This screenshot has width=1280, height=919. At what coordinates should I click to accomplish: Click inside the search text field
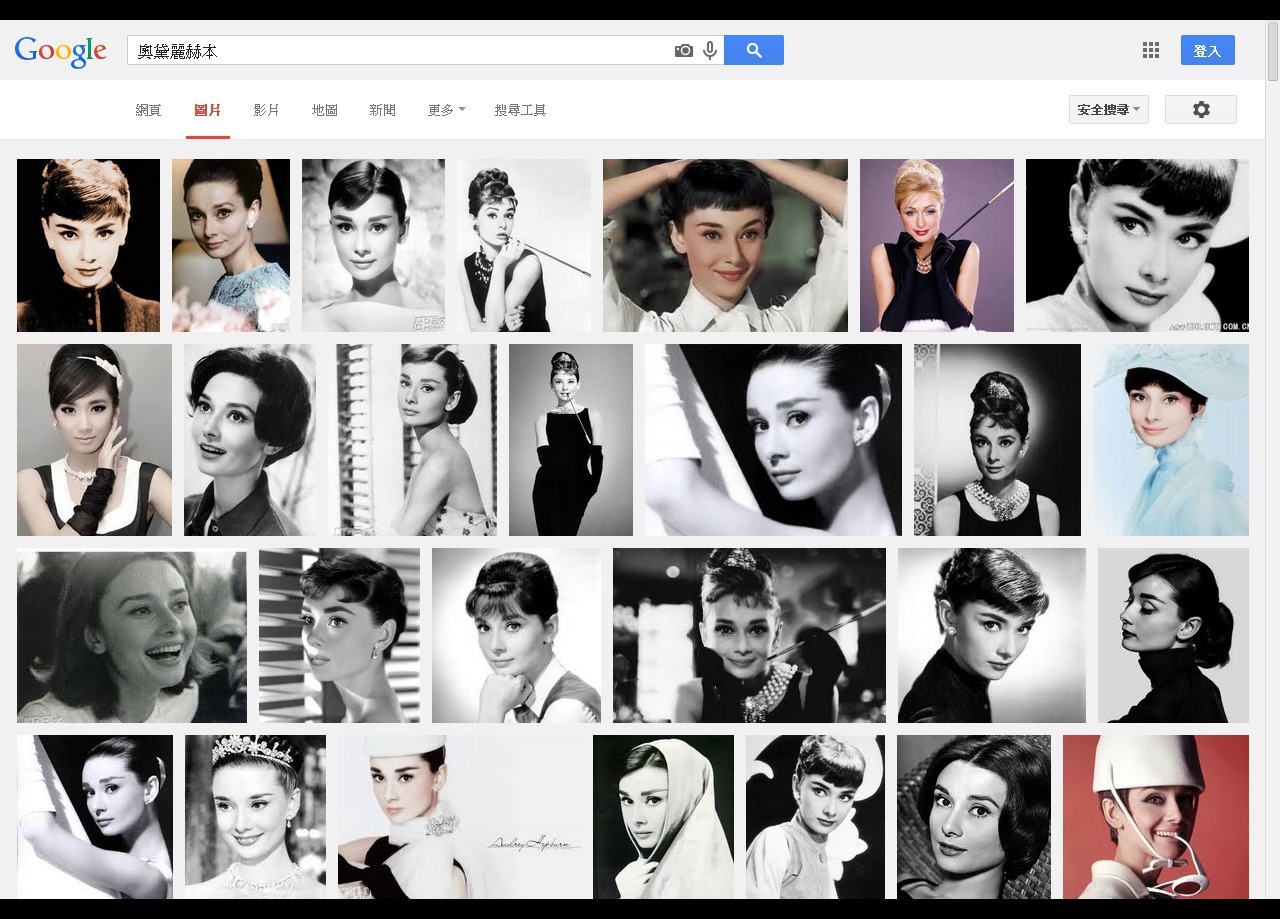click(400, 51)
